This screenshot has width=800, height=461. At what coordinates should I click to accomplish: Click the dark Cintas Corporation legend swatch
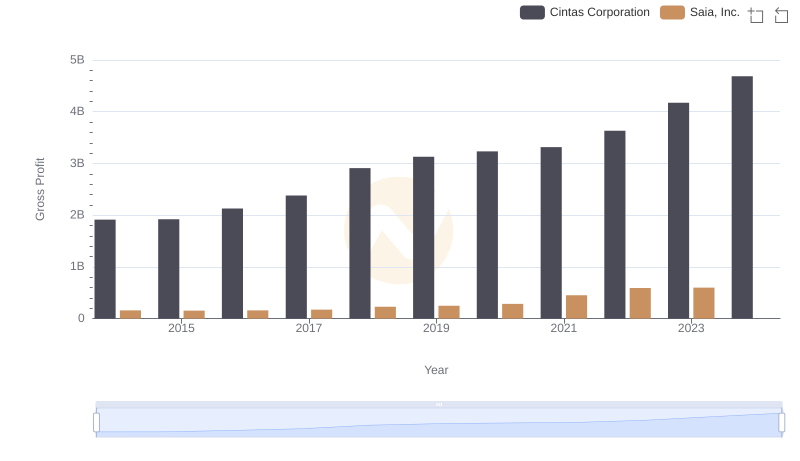pos(532,12)
